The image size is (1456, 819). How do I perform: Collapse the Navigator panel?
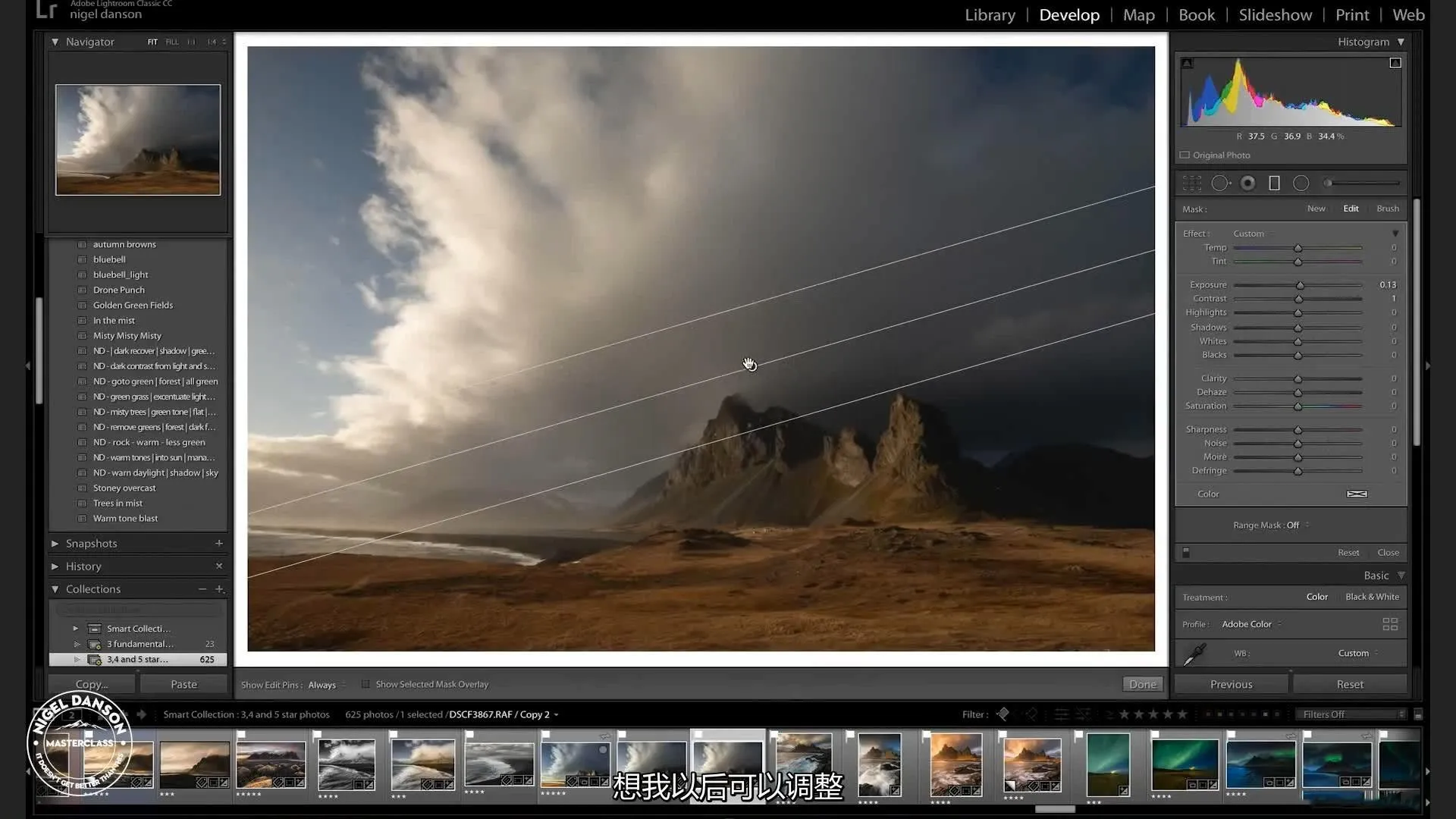pos(55,42)
